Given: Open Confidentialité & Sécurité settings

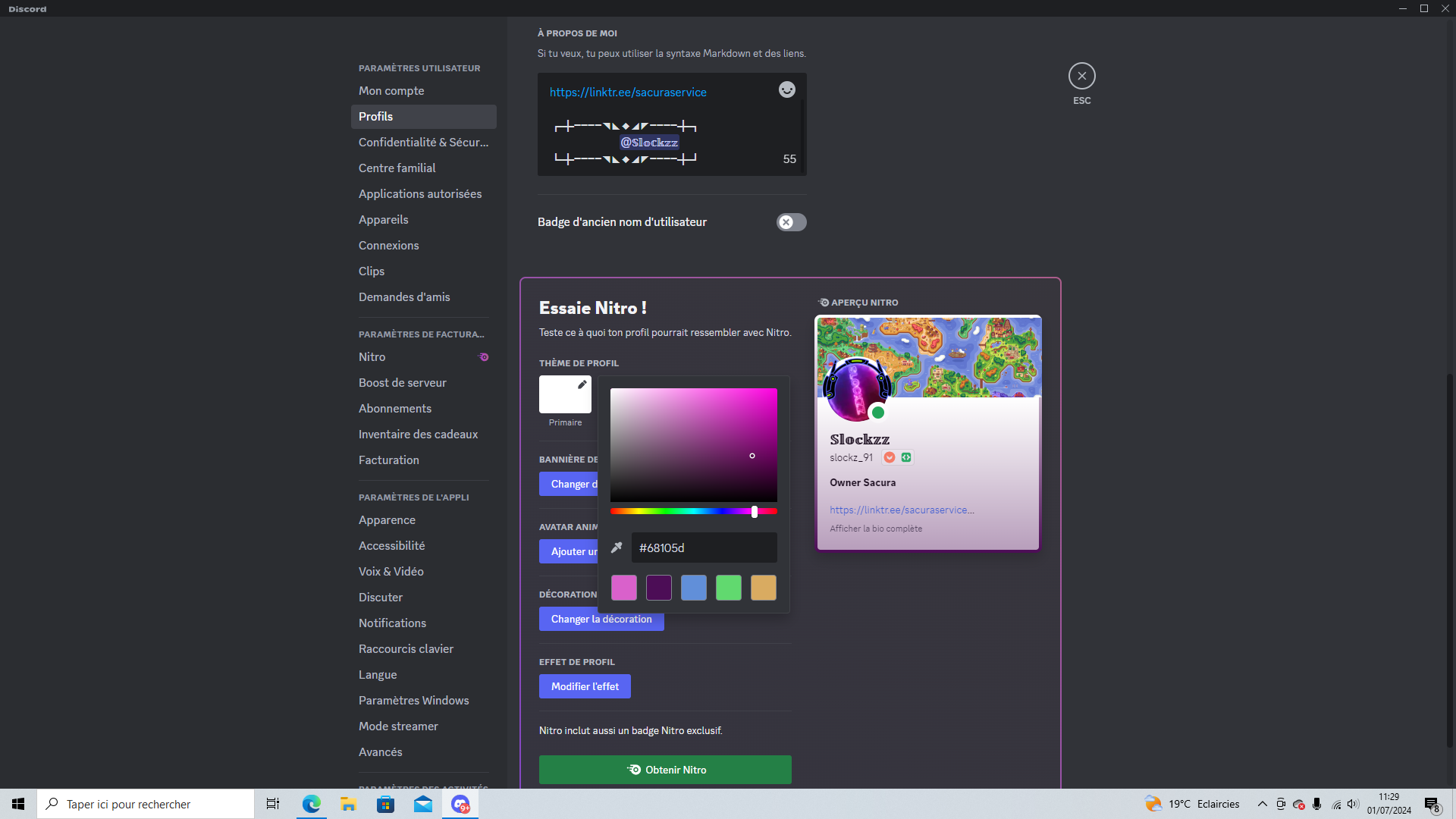Looking at the screenshot, I should pyautogui.click(x=423, y=143).
